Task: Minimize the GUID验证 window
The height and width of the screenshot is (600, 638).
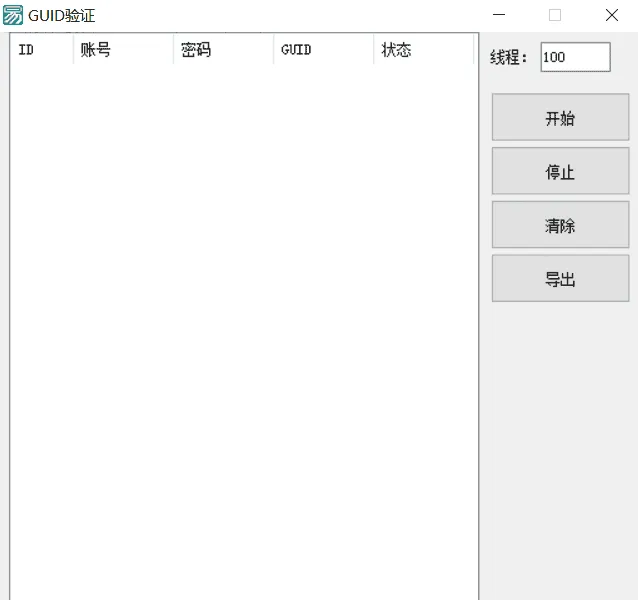Action: [x=499, y=15]
